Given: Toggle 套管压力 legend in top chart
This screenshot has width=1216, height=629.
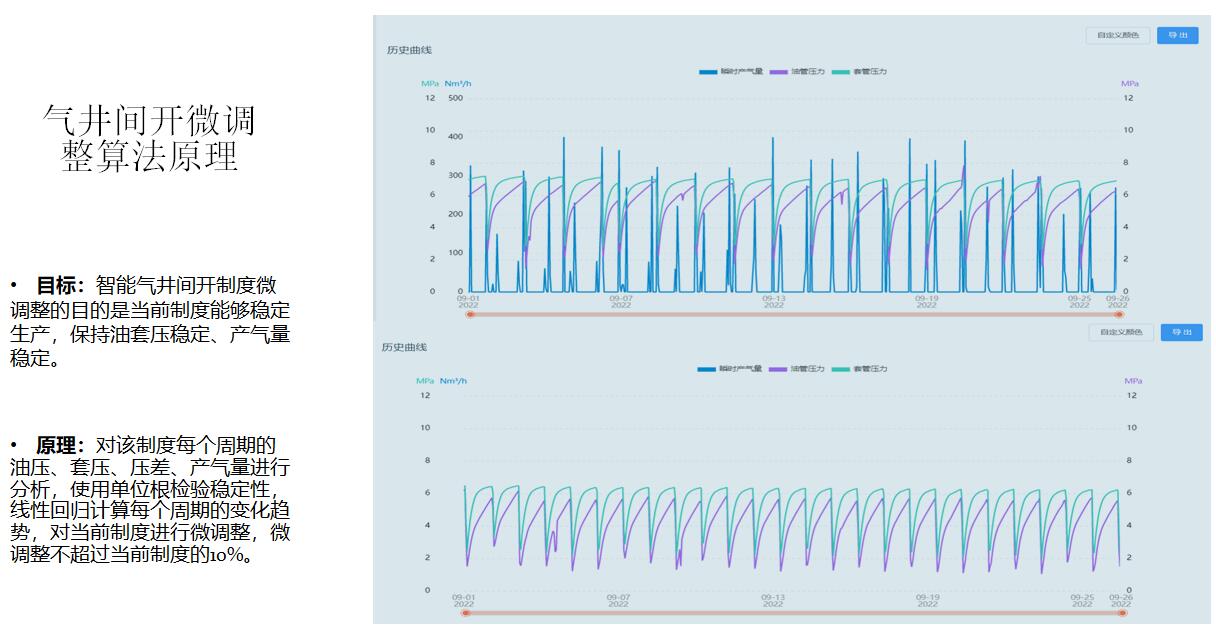Looking at the screenshot, I should pos(859,72).
